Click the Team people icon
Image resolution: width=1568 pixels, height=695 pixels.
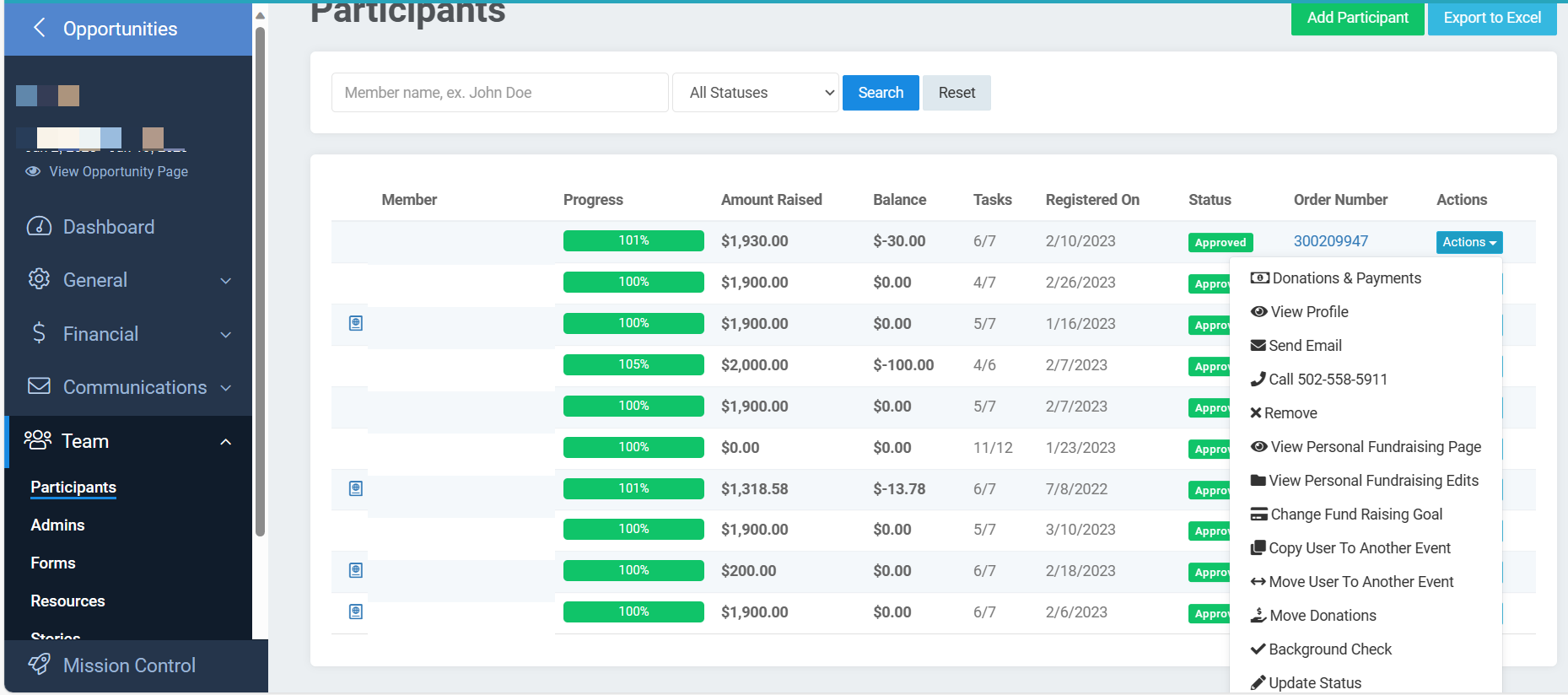click(38, 439)
